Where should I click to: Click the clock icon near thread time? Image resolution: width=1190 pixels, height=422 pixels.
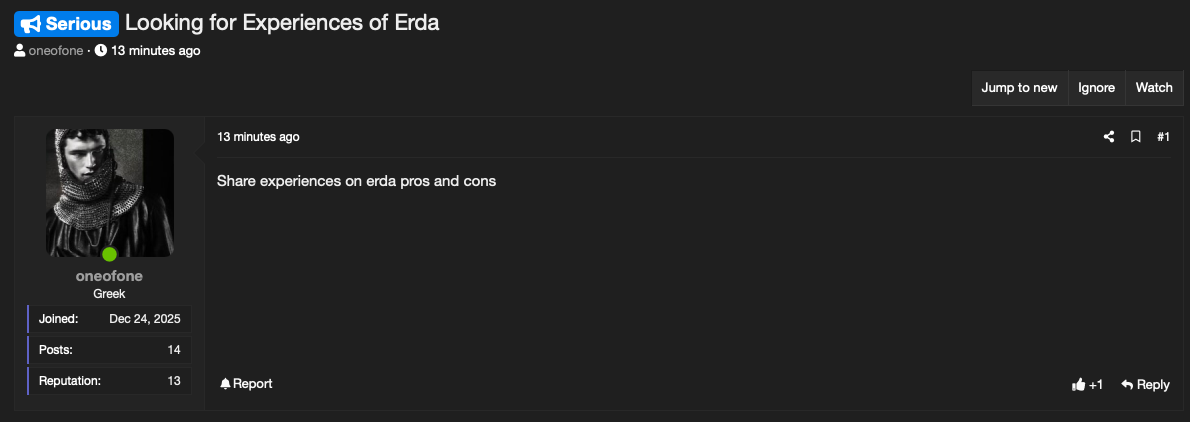tap(101, 51)
